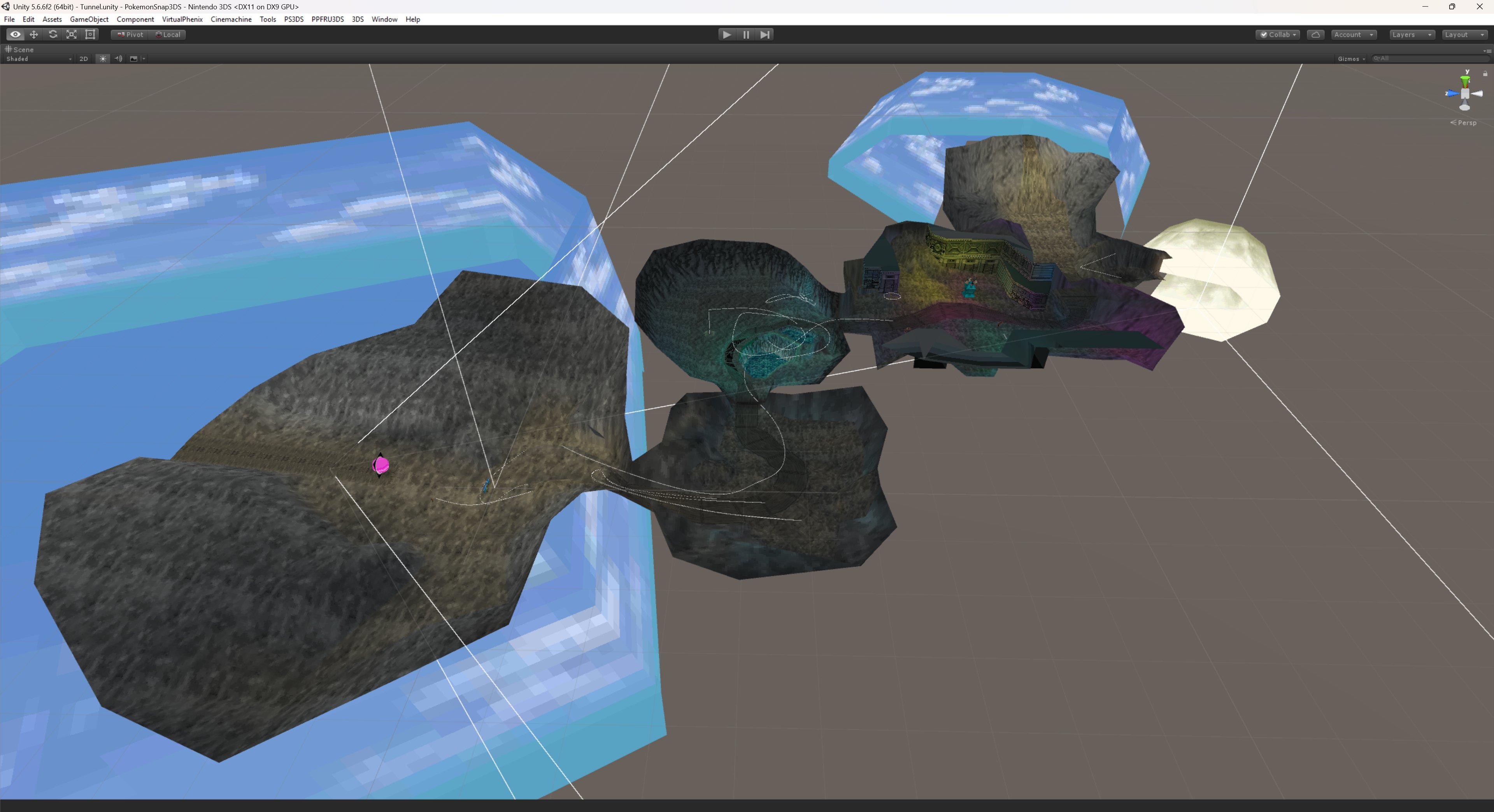The image size is (1494, 812).
Task: Open the 3DS menu
Action: click(358, 19)
